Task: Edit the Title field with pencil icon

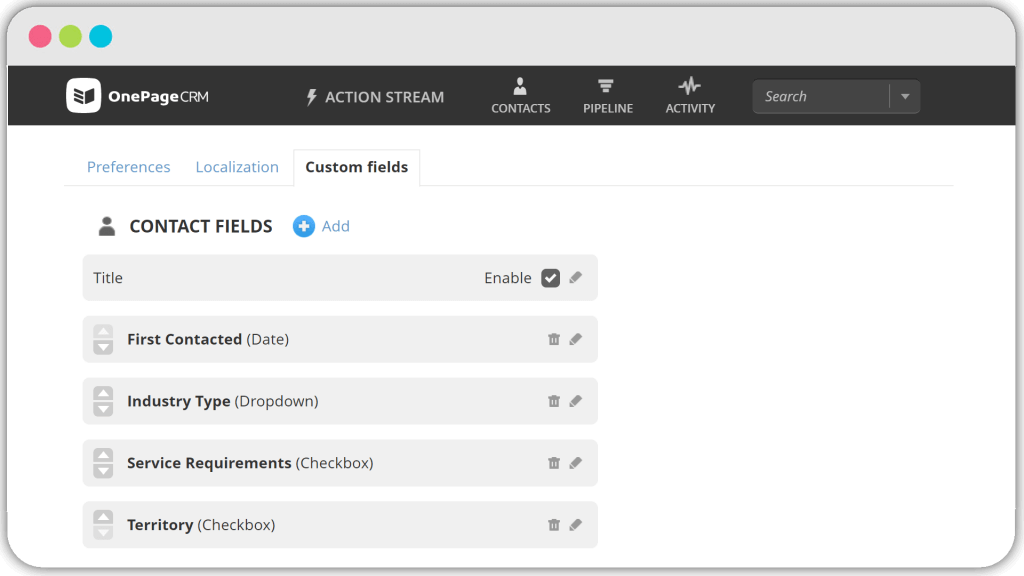Action: 575,277
